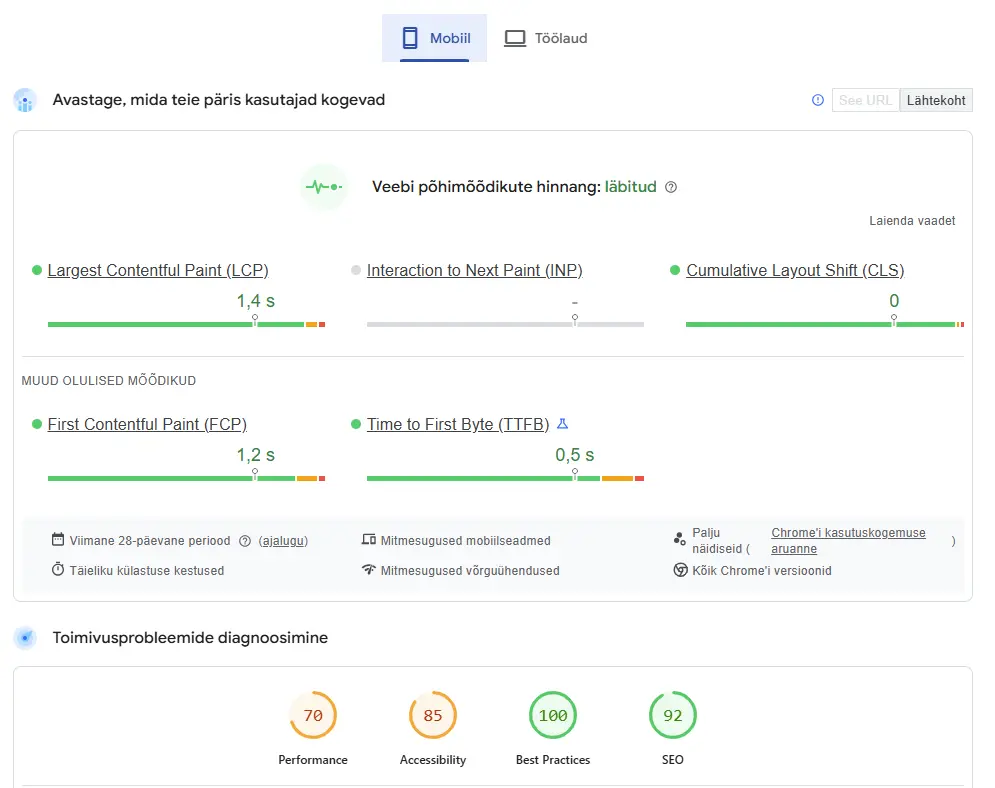Screen dimensions: 995x788
Task: Click the flask icon beside TTFB
Action: 562,424
